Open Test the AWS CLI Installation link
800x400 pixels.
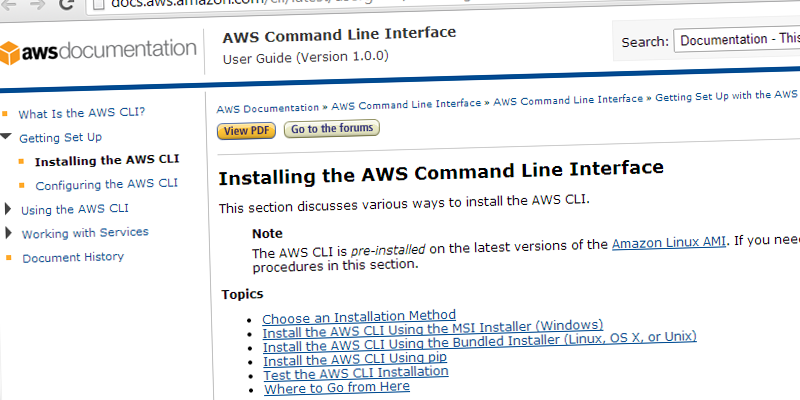355,374
